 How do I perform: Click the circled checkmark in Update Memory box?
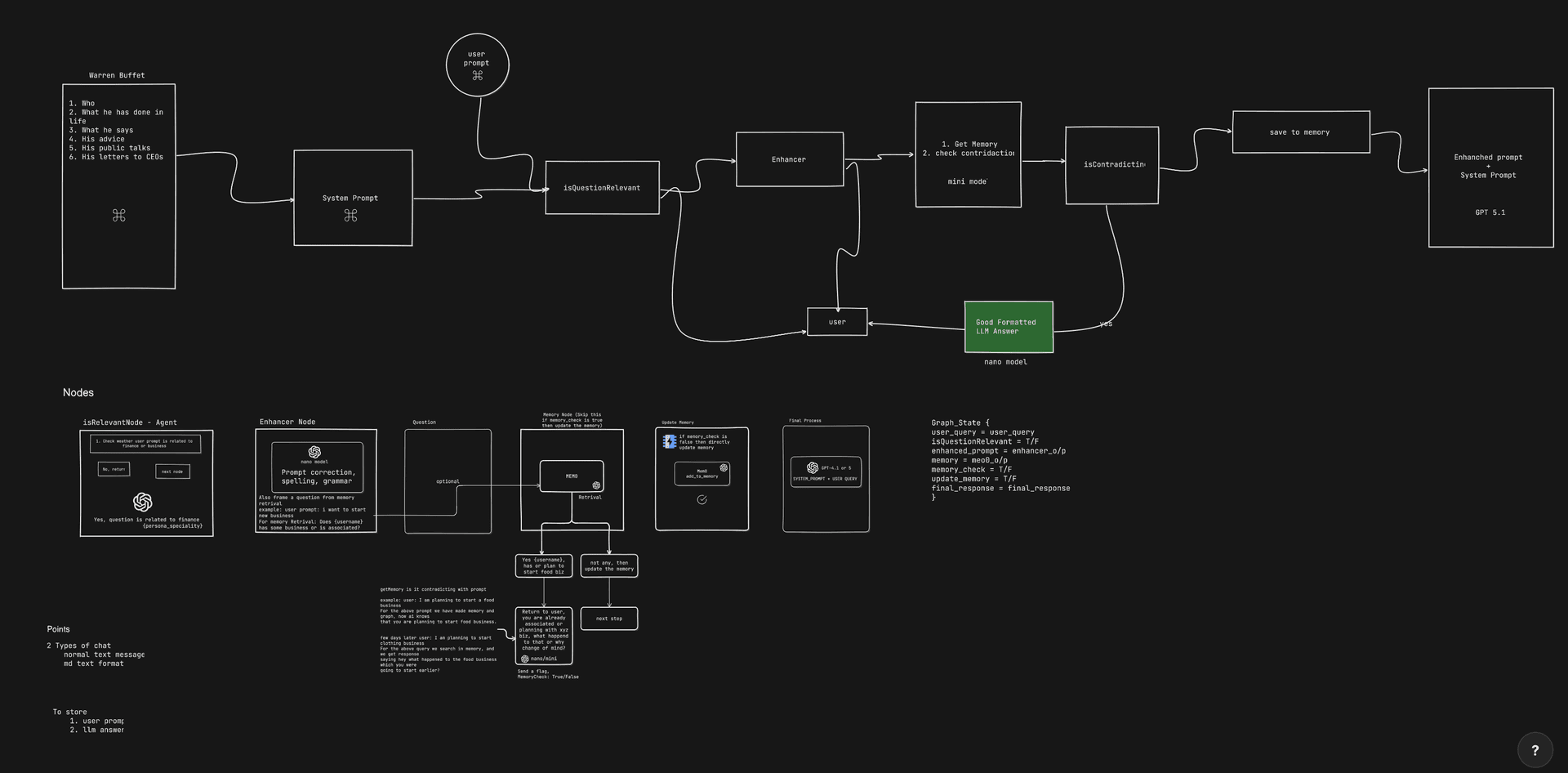tap(702, 499)
